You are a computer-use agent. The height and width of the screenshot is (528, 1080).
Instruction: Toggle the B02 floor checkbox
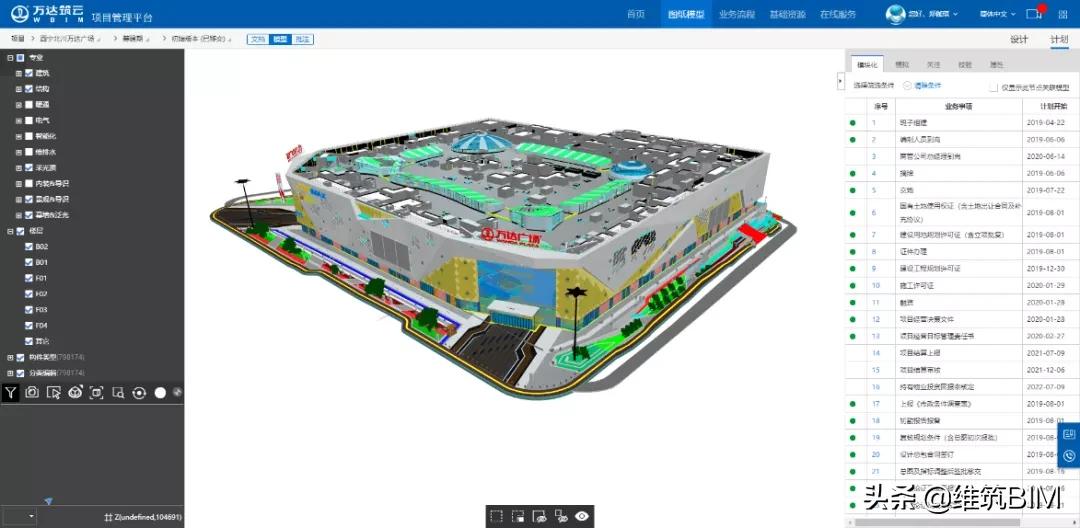tap(29, 246)
